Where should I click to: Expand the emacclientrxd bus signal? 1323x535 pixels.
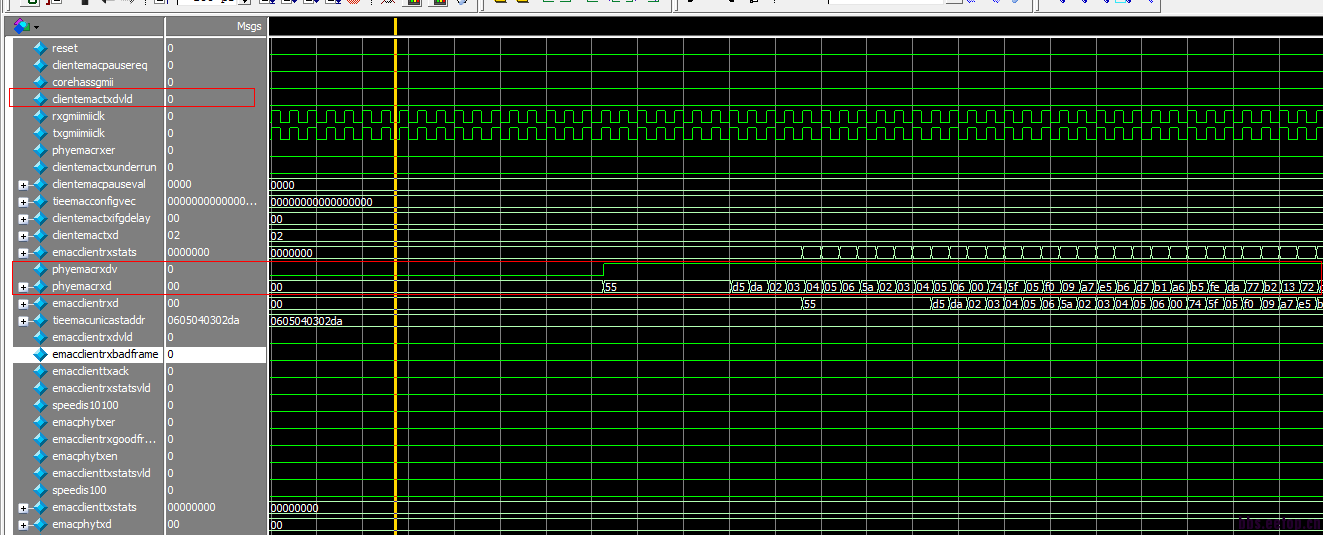22,303
